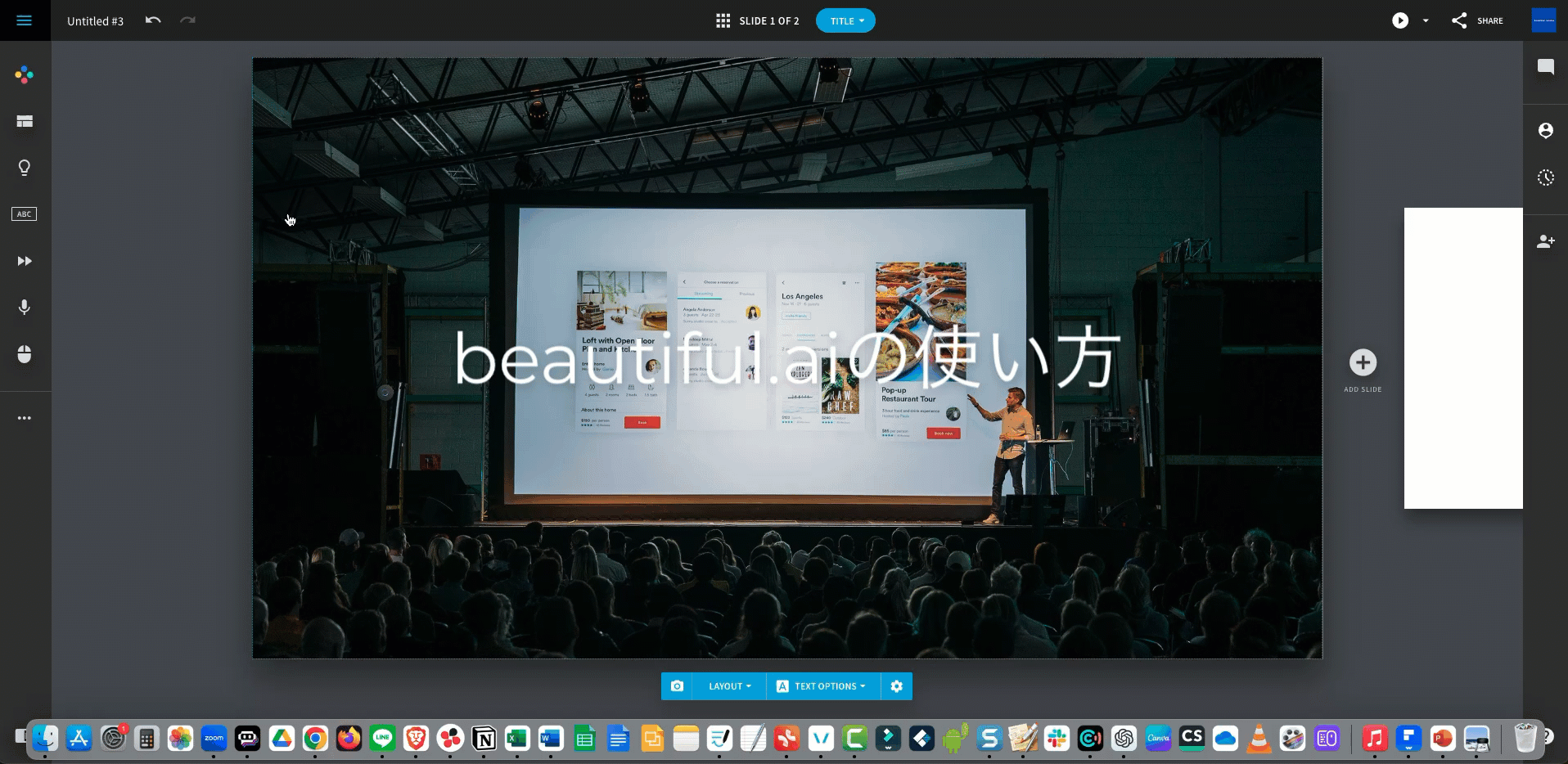Click the SHARE button
Viewport: 1568px width, 764px height.
1477,20
